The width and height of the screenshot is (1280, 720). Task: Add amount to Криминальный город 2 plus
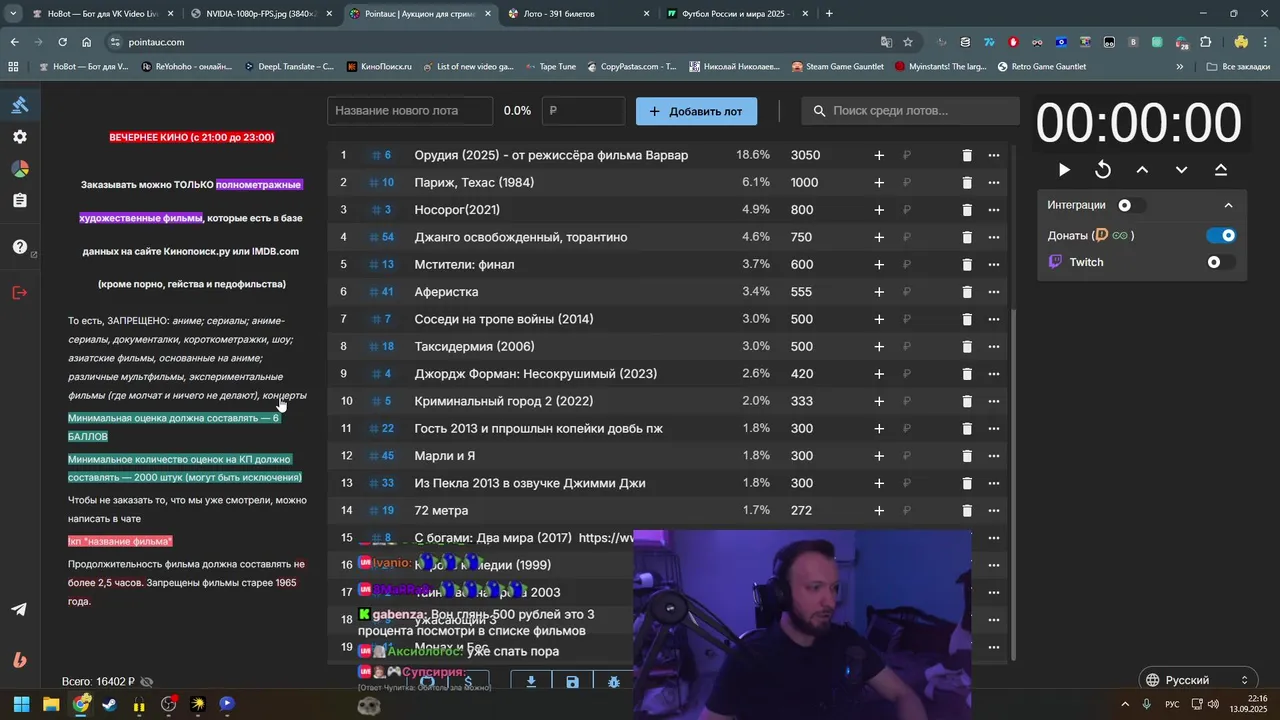click(879, 401)
